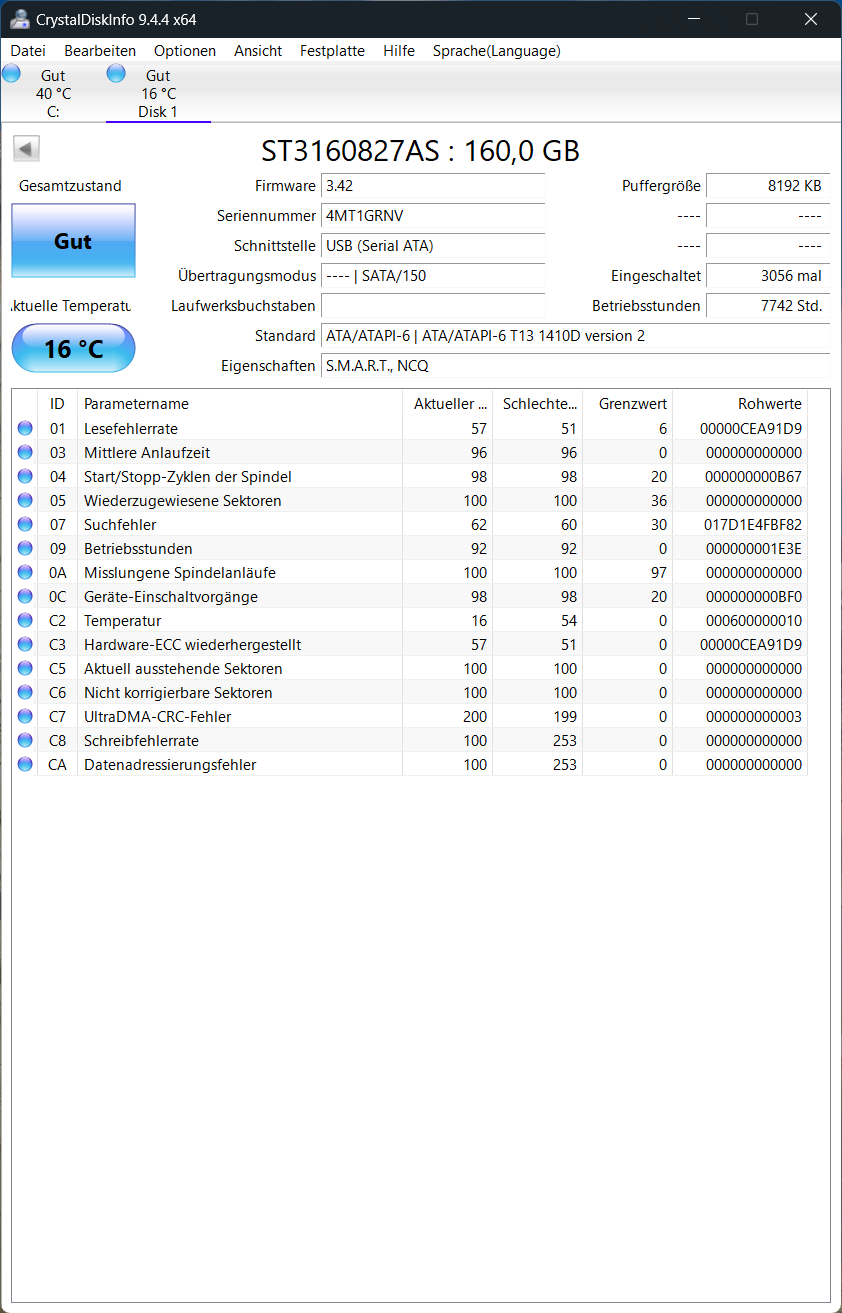Click status orb for Hardware-ECC wiederhergestellt row
Image resolution: width=842 pixels, height=1313 pixels.
click(25, 645)
